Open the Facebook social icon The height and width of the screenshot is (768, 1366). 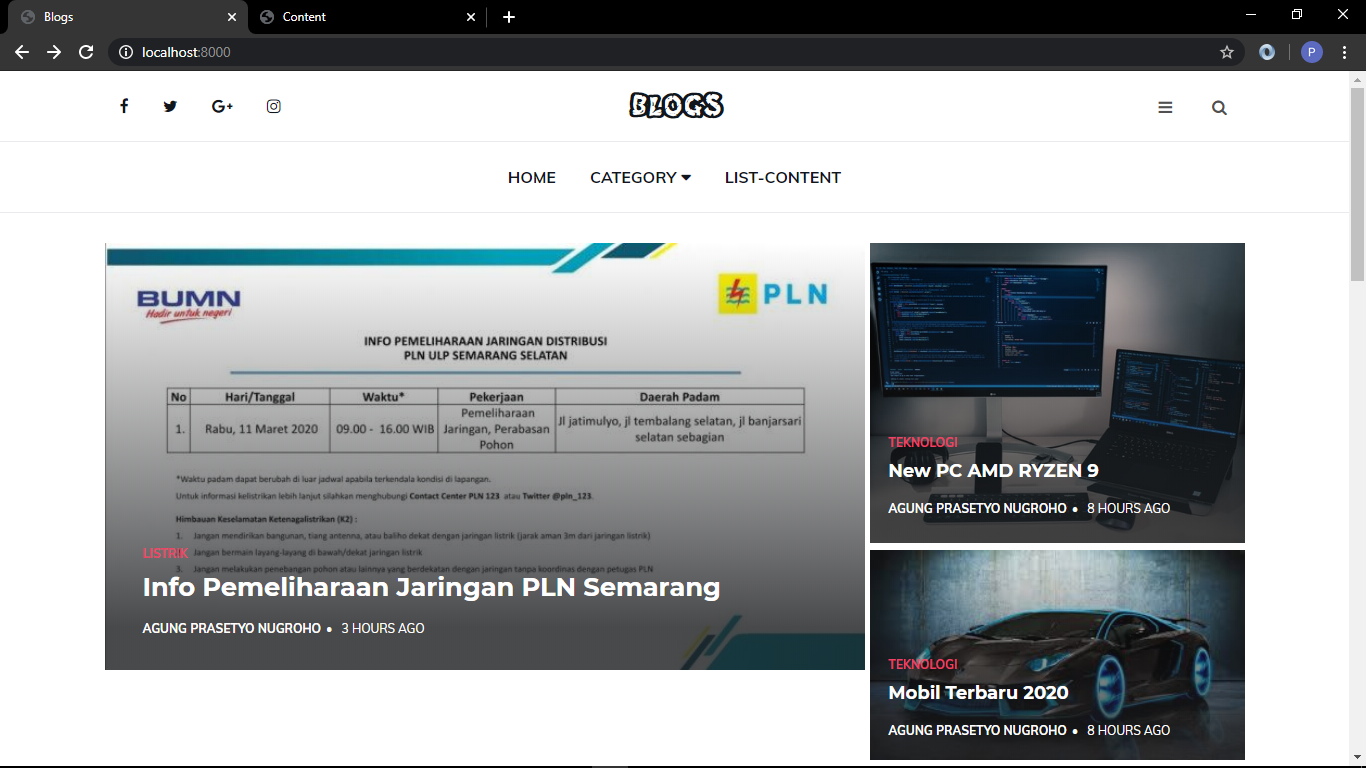124,106
